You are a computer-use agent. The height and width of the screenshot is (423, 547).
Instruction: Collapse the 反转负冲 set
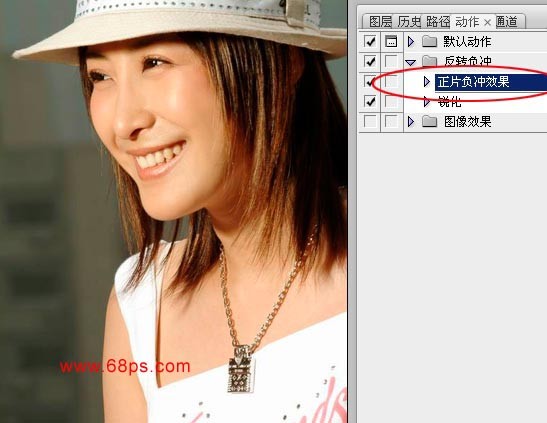[x=411, y=63]
